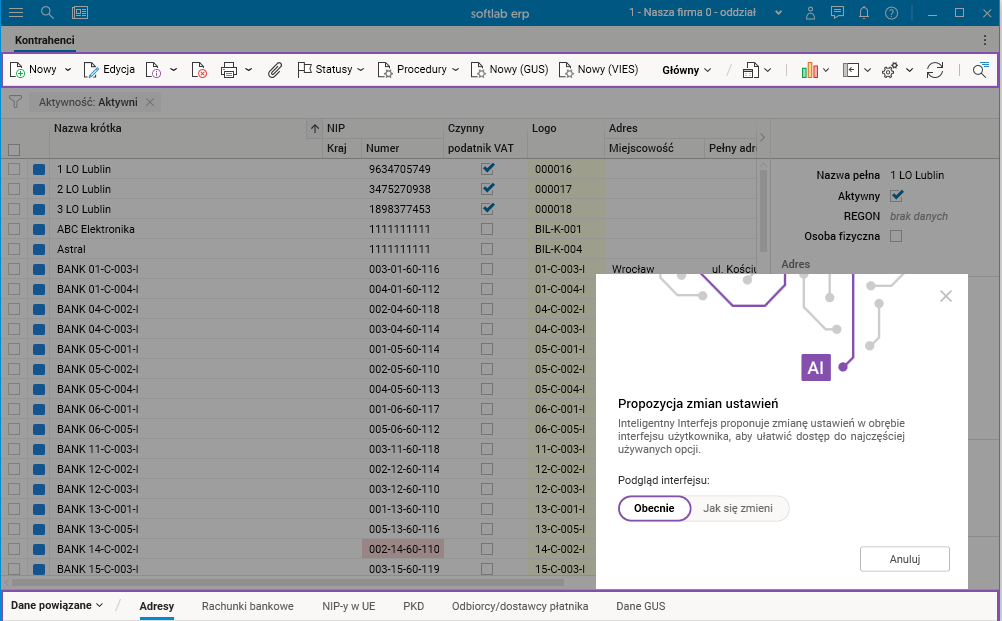Image resolution: width=1002 pixels, height=621 pixels.
Task: Click the Edycja edit button
Action: coord(109,70)
